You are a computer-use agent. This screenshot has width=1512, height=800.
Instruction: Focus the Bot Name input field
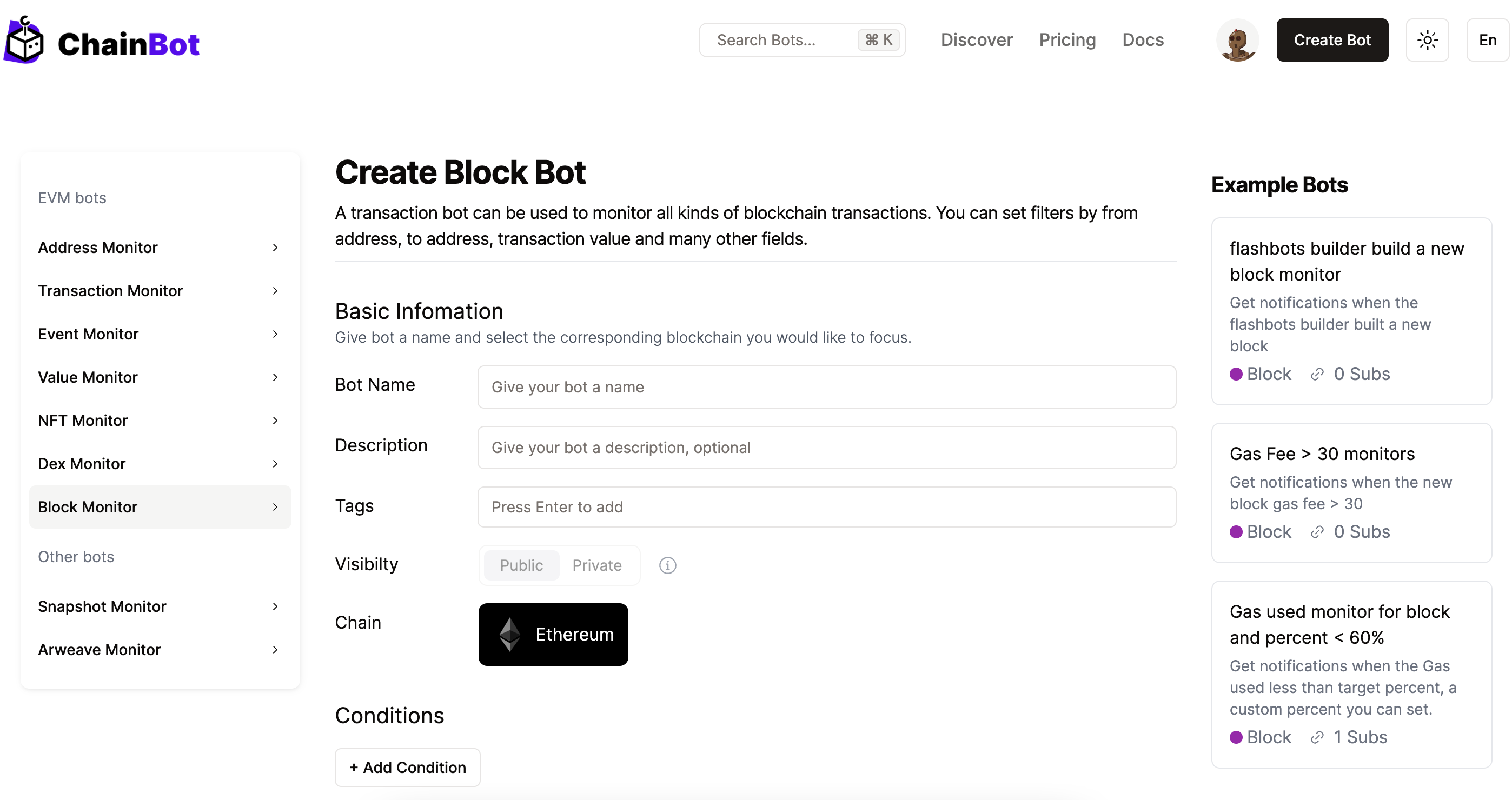[x=826, y=387]
